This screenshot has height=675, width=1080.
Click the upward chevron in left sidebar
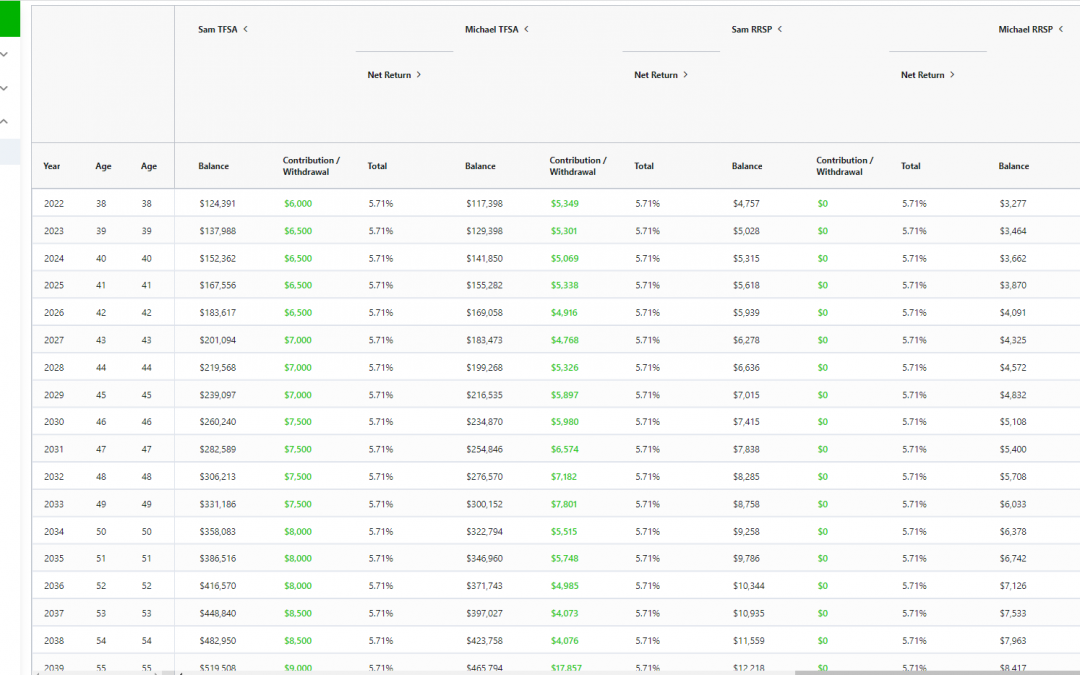(4, 121)
